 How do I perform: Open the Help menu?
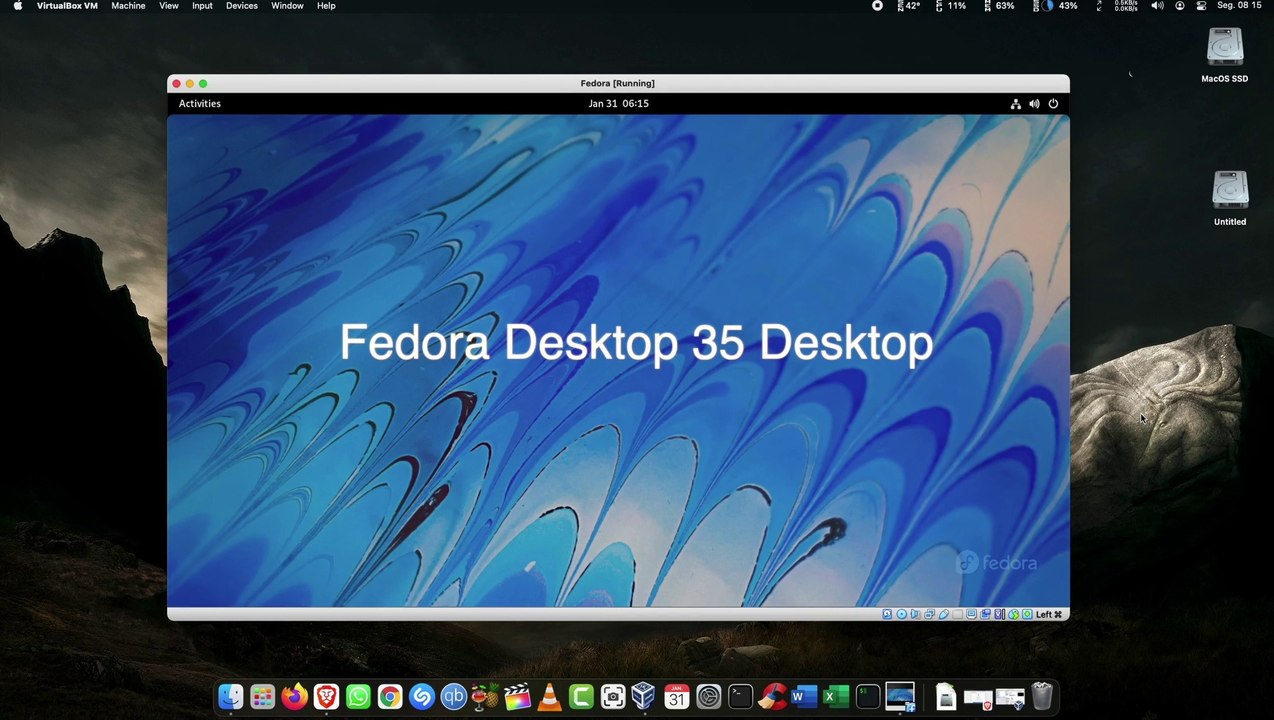pyautogui.click(x=326, y=6)
